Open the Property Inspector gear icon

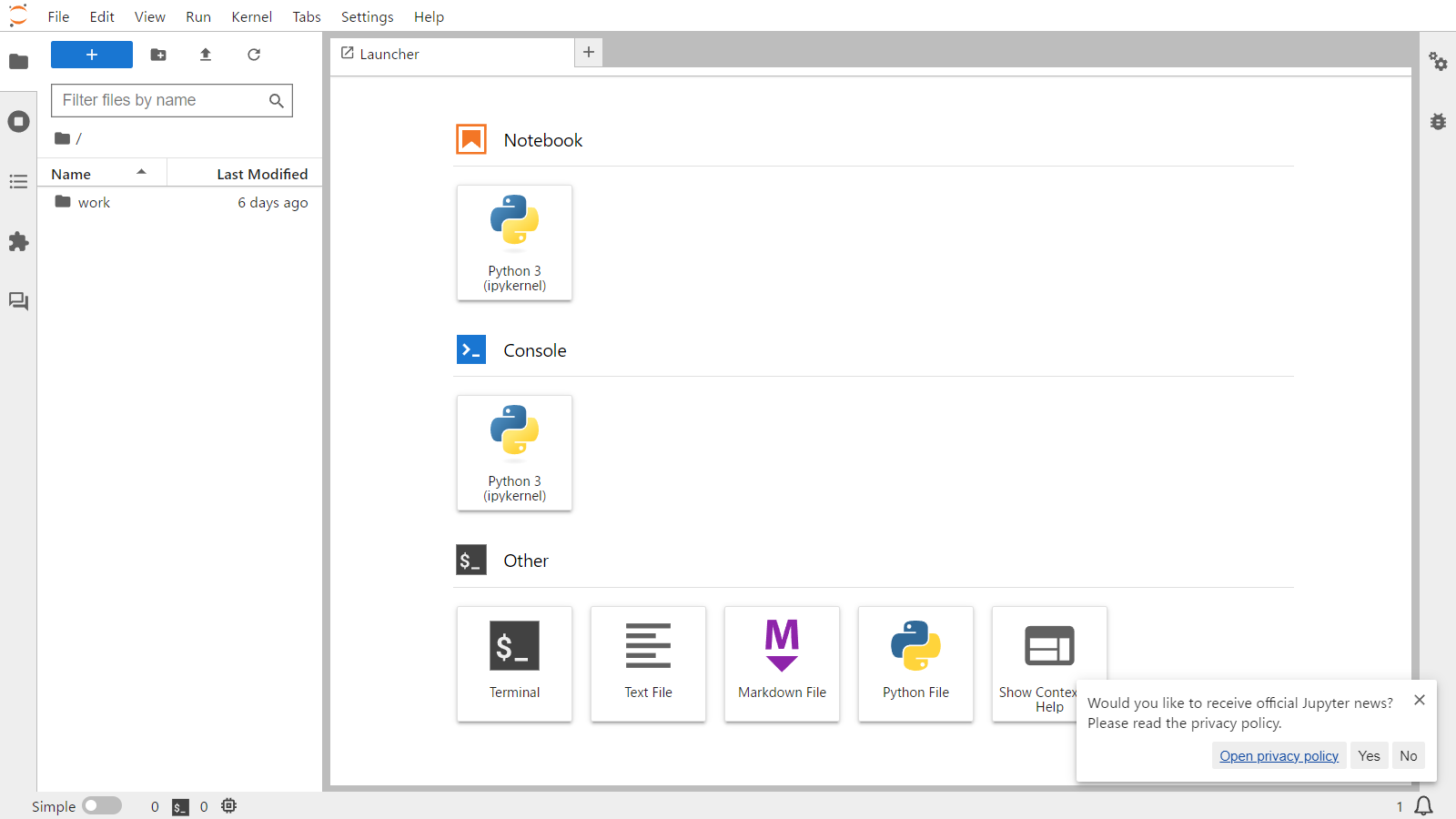click(x=1438, y=62)
